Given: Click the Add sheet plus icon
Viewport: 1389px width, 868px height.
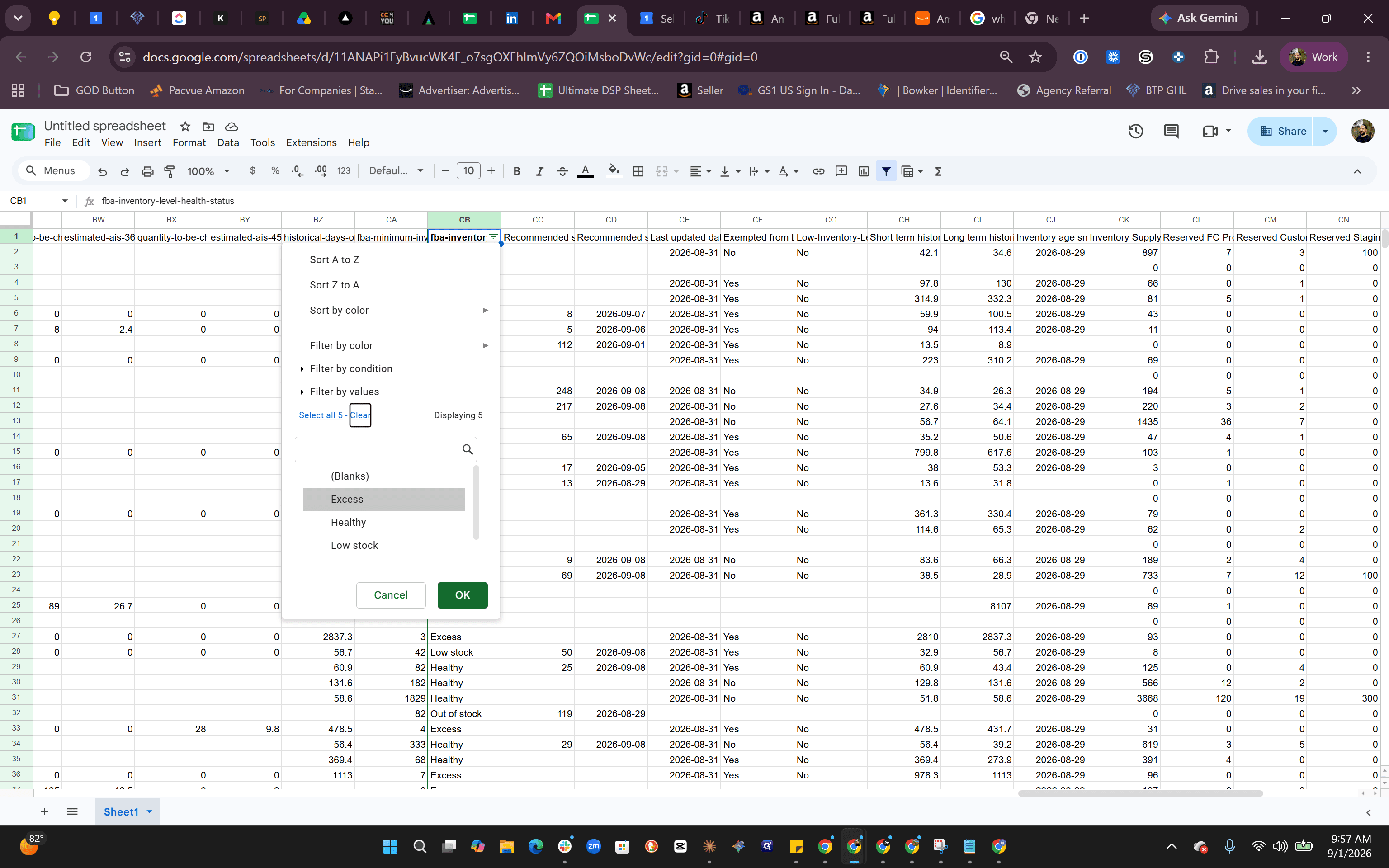Looking at the screenshot, I should click(x=44, y=811).
